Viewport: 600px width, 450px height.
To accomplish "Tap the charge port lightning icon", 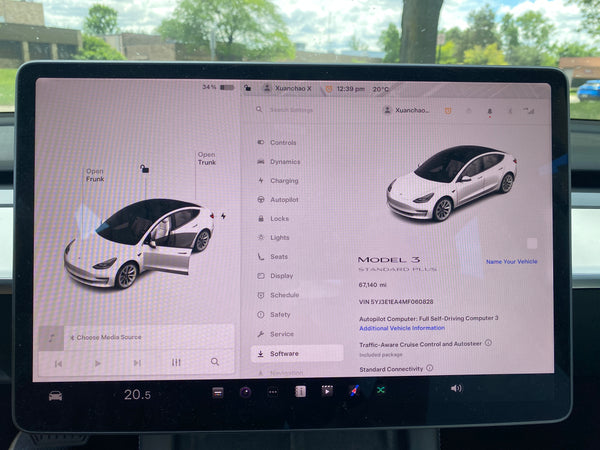I will coord(223,216).
